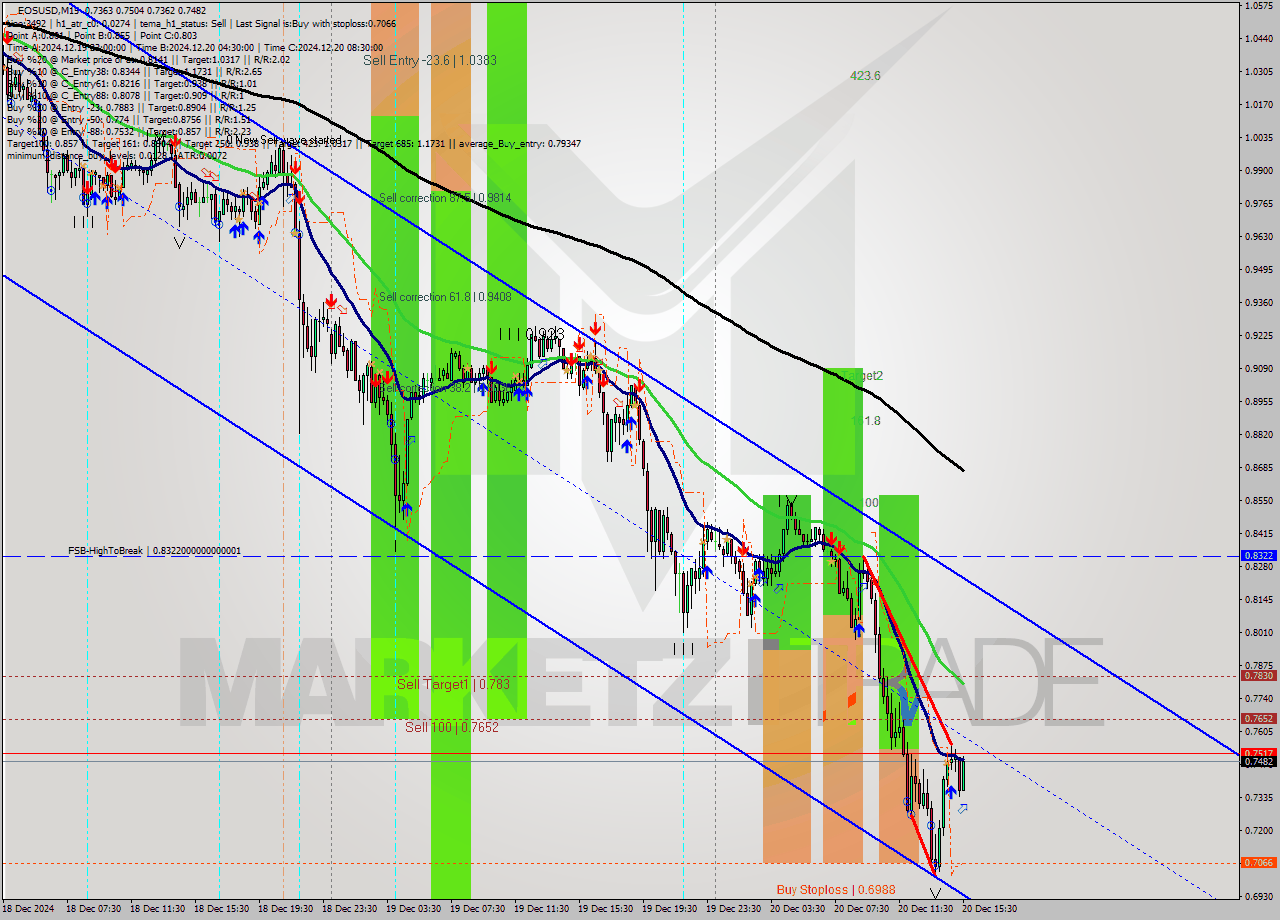This screenshot has width=1280, height=920.
Task: Click the 'Sell correction 87.5 | 0.9814' label
Action: point(445,198)
